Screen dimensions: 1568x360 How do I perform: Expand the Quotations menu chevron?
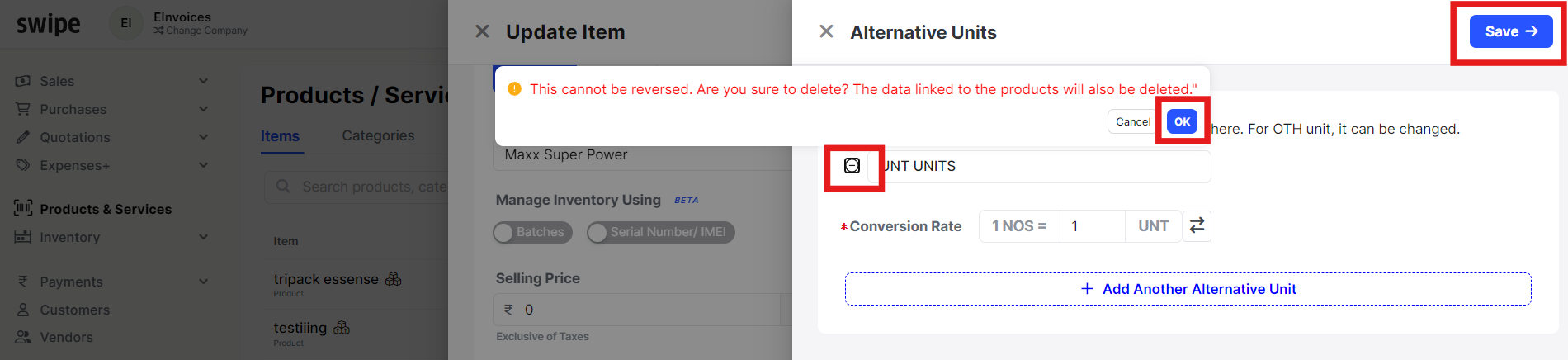(x=203, y=137)
